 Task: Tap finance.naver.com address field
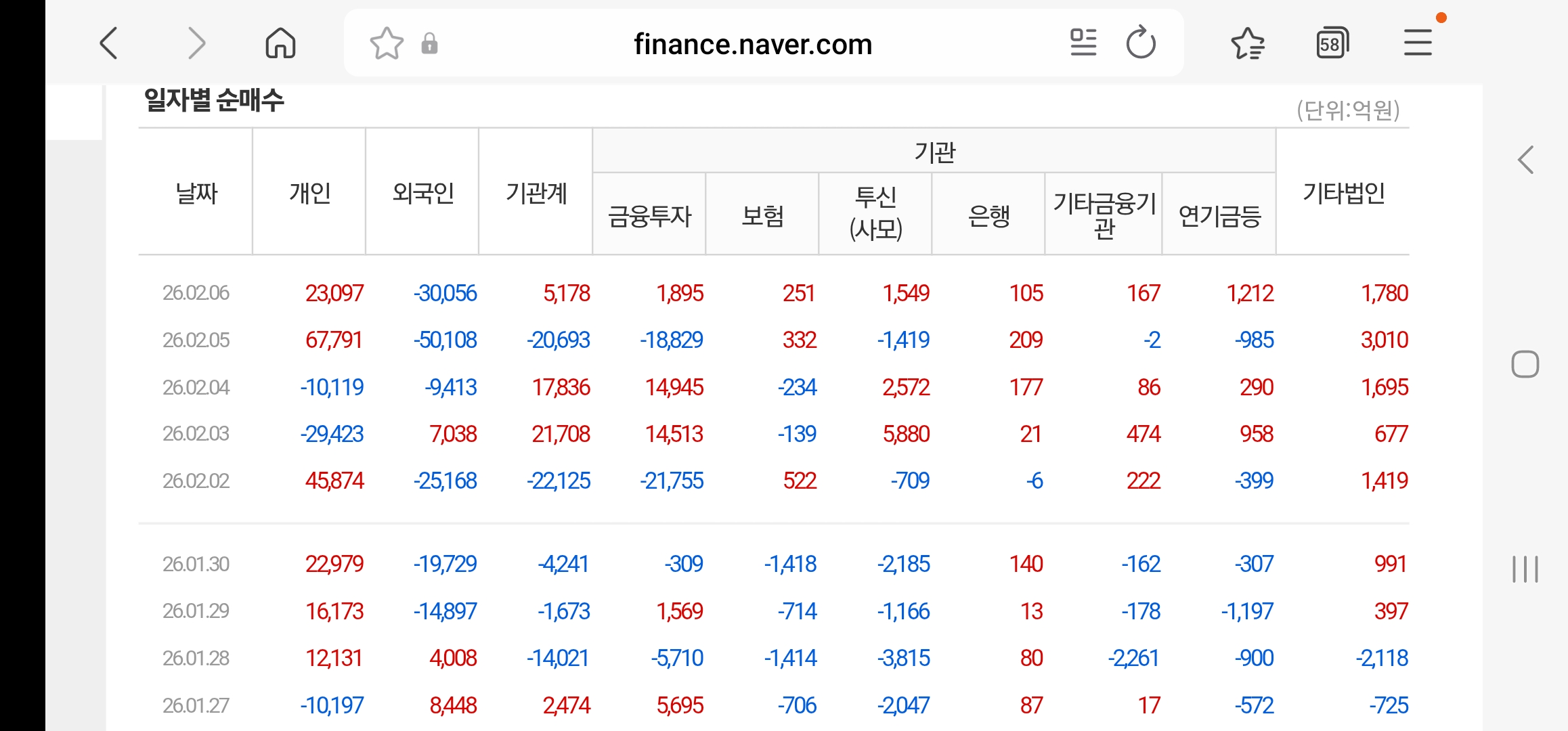752,45
